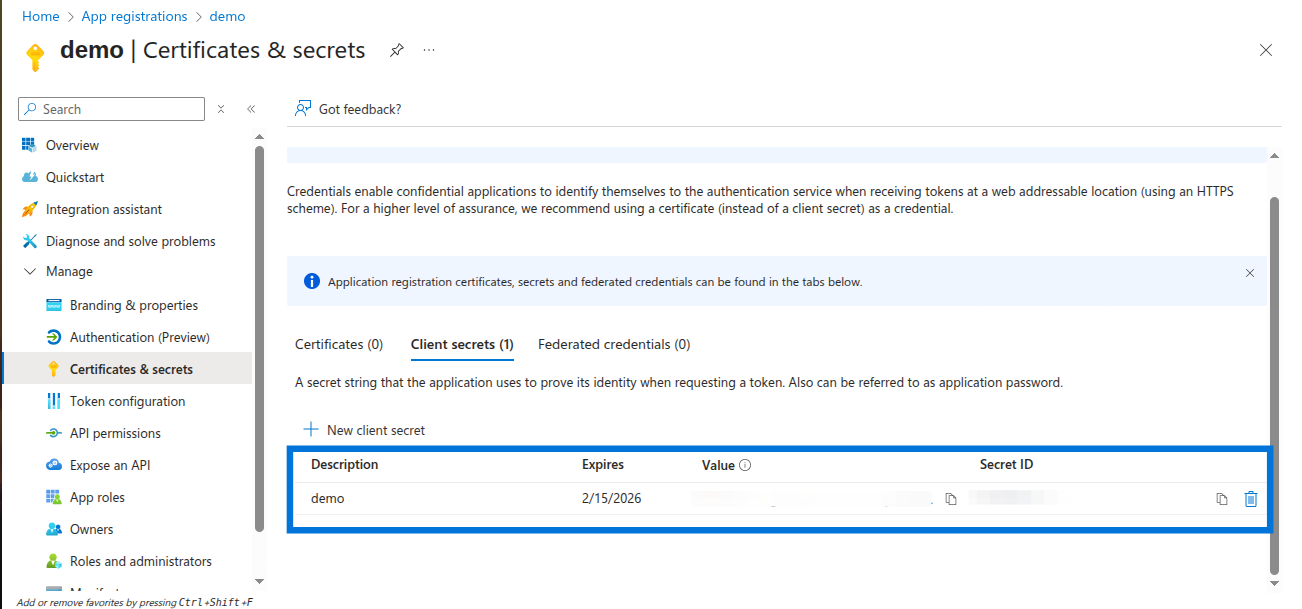Click the API permissions icon
Image resolution: width=1302 pixels, height=609 pixels.
(x=53, y=433)
